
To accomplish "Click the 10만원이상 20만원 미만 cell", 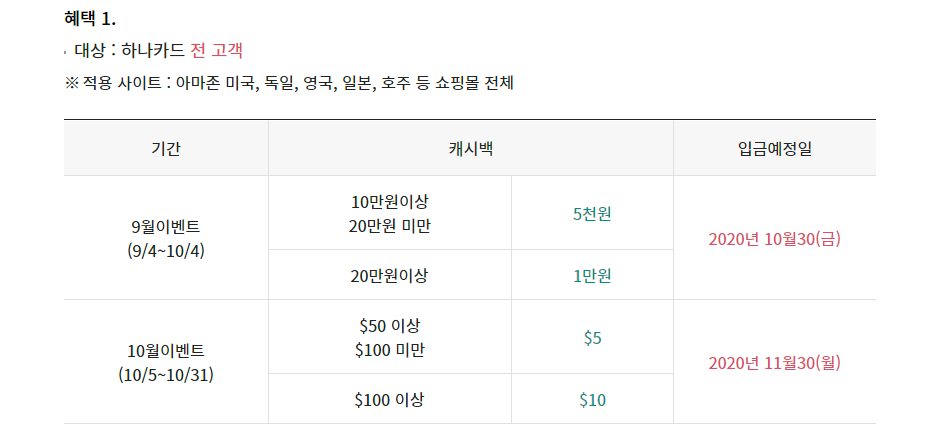I will (x=390, y=213).
